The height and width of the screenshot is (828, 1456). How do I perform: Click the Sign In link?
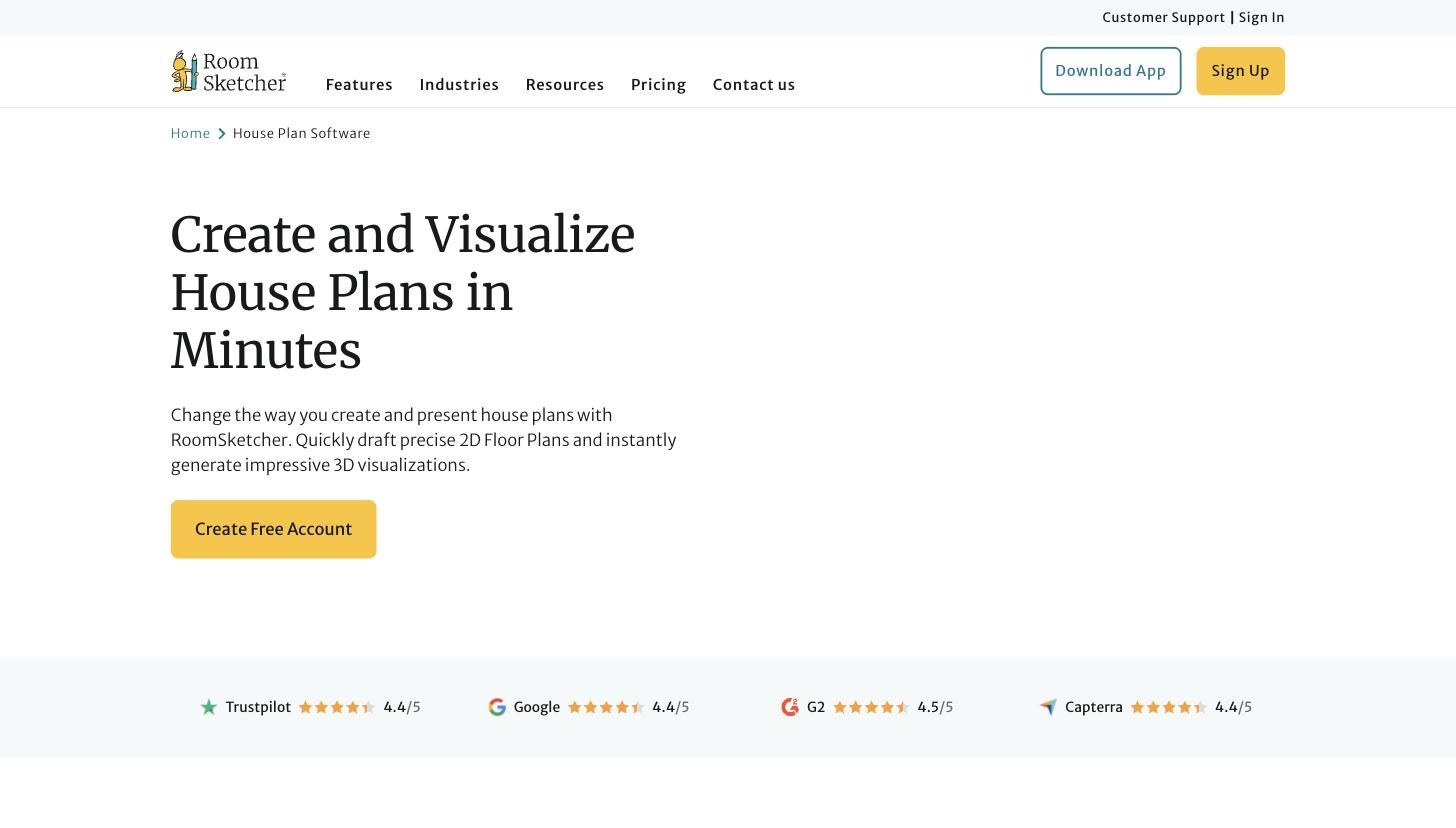(x=1262, y=17)
